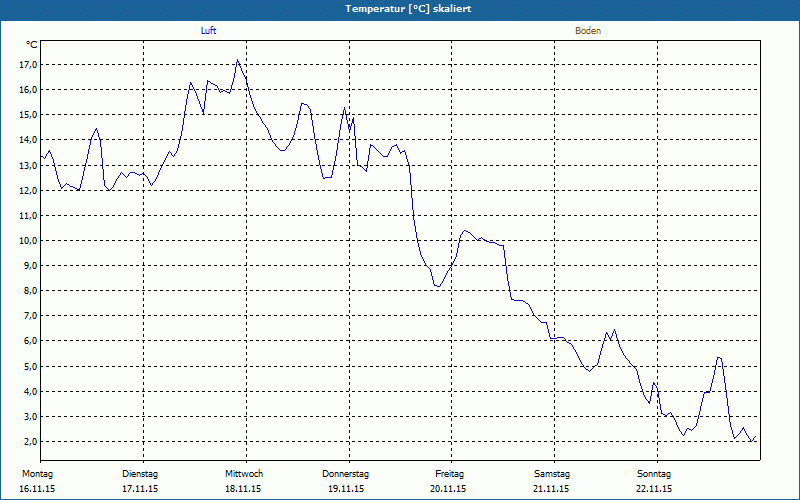Click the date 21.11.15
This screenshot has height=500, width=800.
[x=551, y=489]
